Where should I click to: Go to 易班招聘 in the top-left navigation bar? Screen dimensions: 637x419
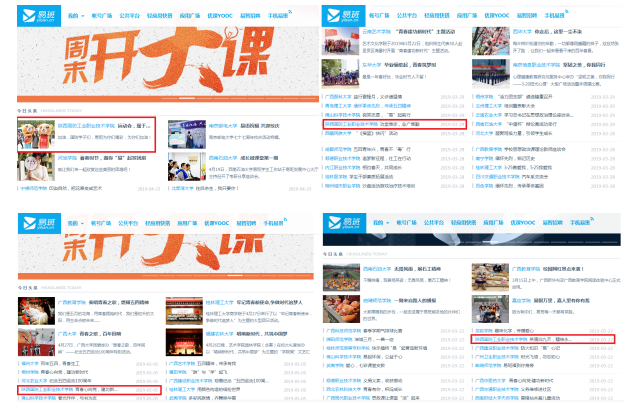pyautogui.click(x=247, y=17)
